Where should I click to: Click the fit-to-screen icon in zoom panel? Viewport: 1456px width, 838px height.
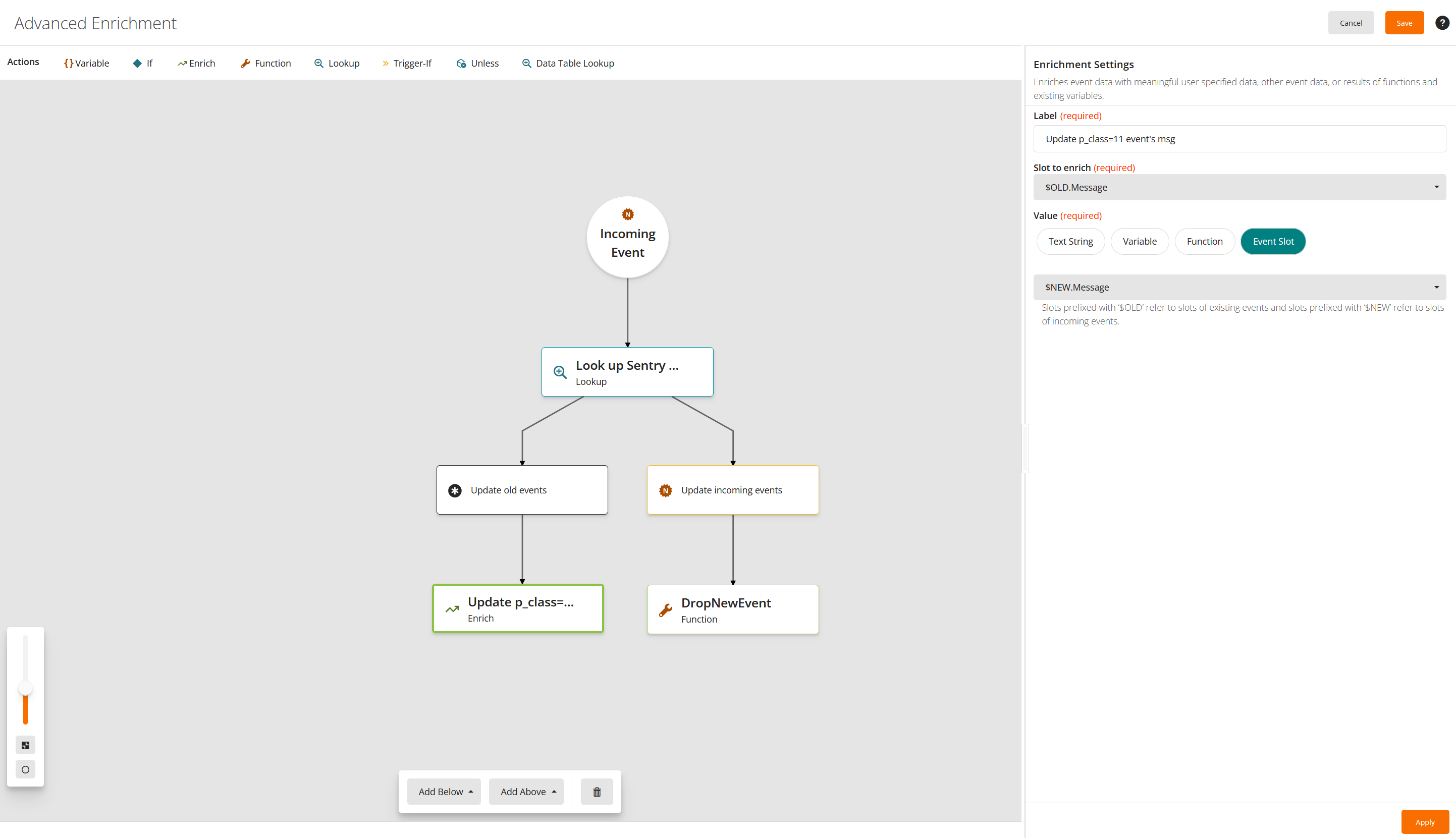pos(25,745)
